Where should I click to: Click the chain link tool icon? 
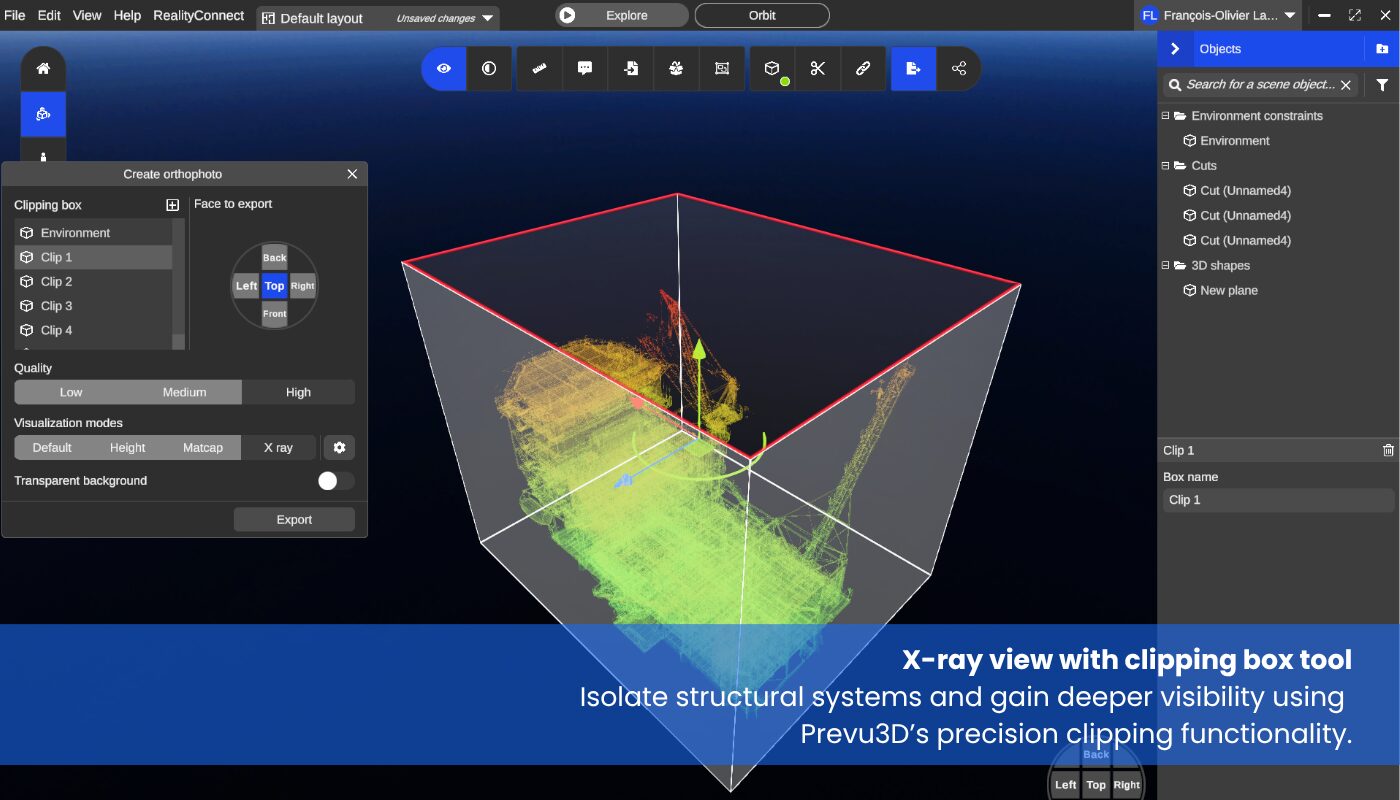tap(863, 69)
